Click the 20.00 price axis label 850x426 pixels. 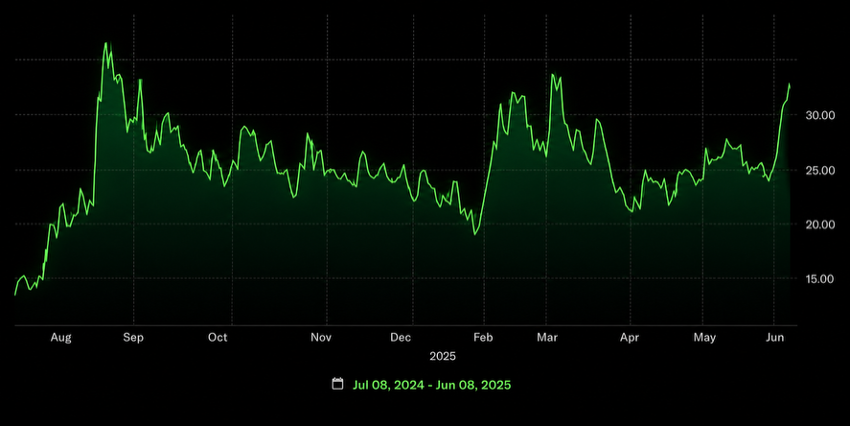click(820, 224)
